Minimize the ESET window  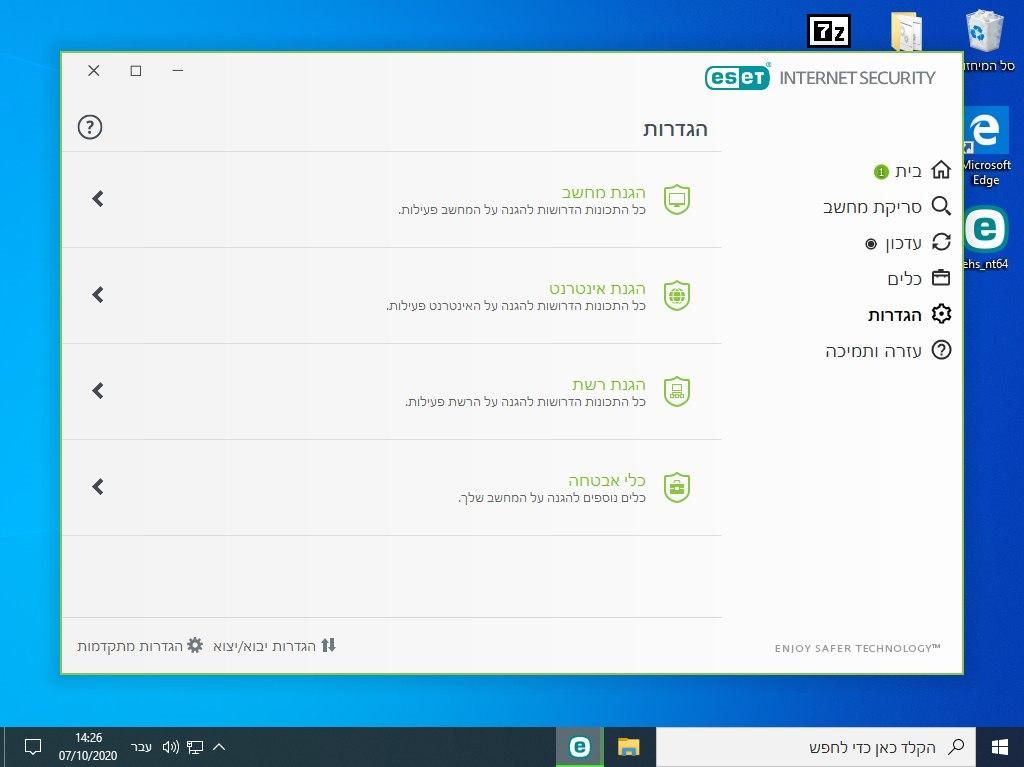click(x=178, y=70)
